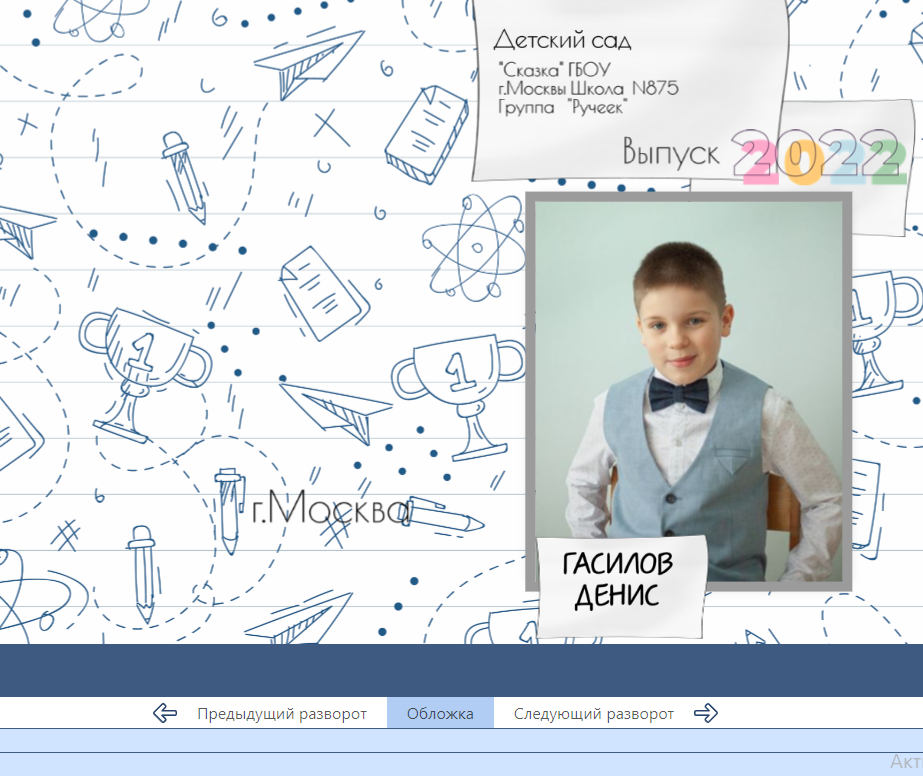This screenshot has width=923, height=776.
Task: Click the г.Москва text on the cover
Action: coord(332,510)
